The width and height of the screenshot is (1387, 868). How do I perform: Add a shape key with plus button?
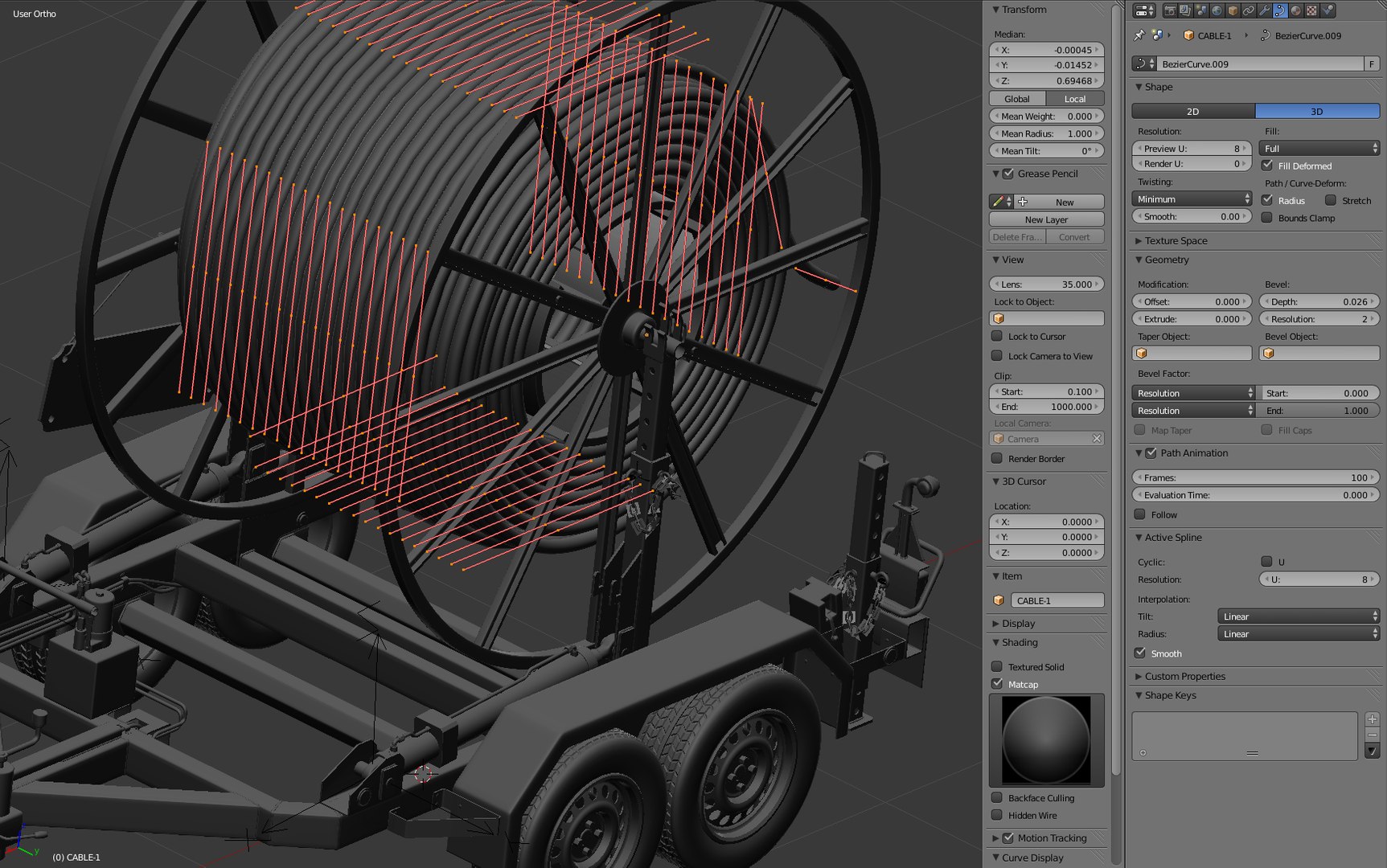[1372, 719]
